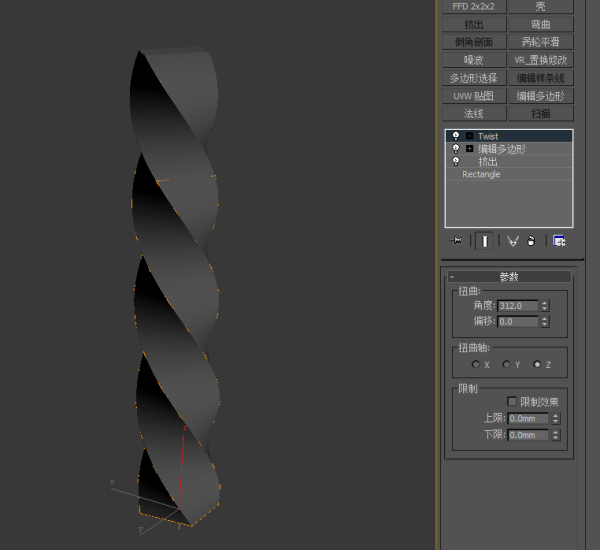Adjust 下限 spinner arrows
Image resolution: width=600 pixels, height=550 pixels.
[x=556, y=435]
